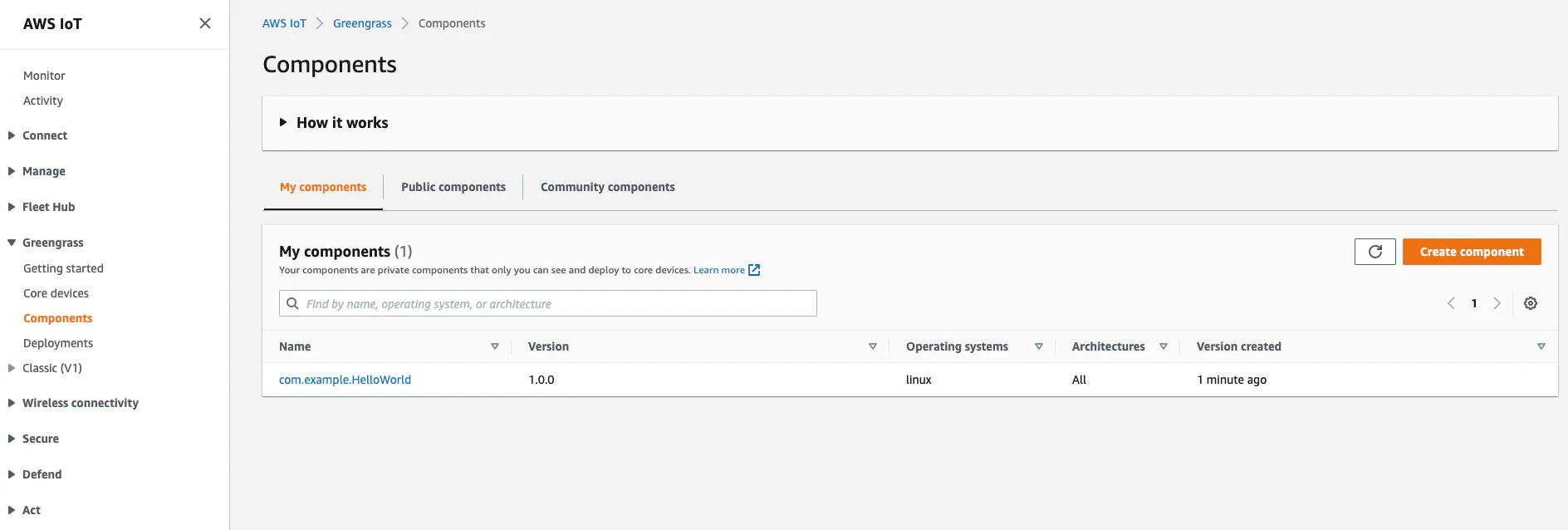
Task: Click the All architectures cell
Action: click(1079, 380)
